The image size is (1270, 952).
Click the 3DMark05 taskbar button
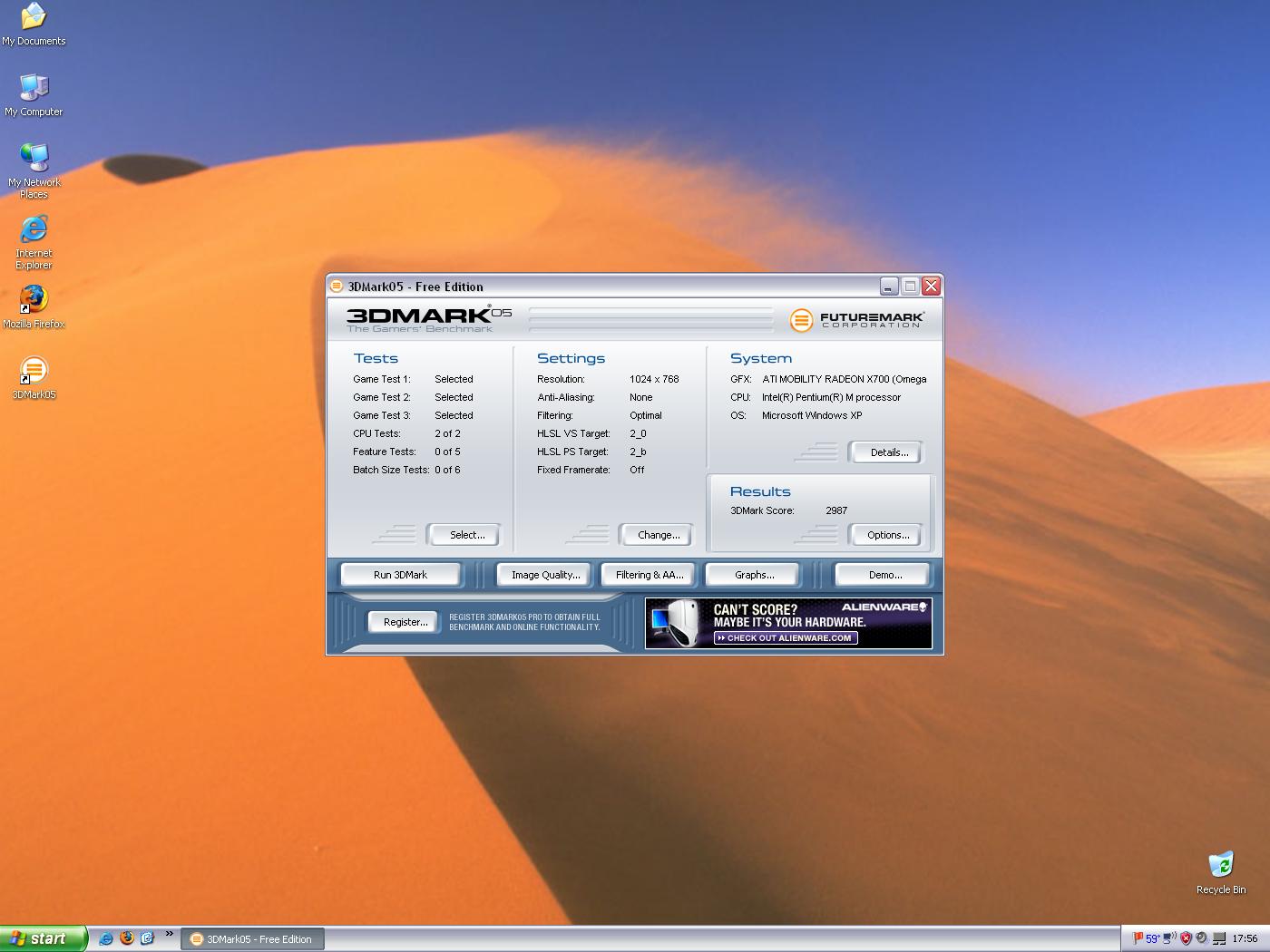[252, 939]
